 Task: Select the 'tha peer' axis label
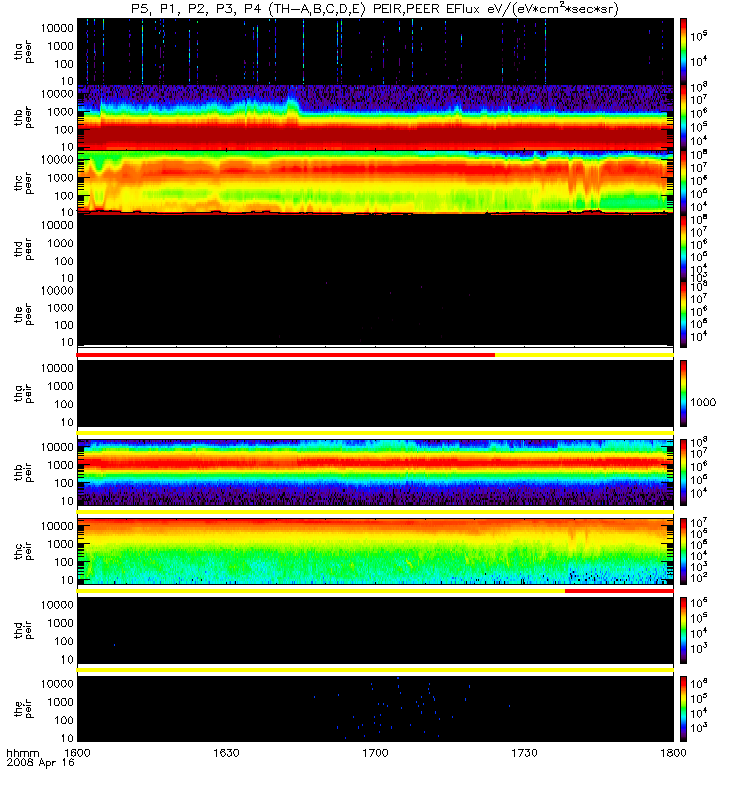click(23, 53)
